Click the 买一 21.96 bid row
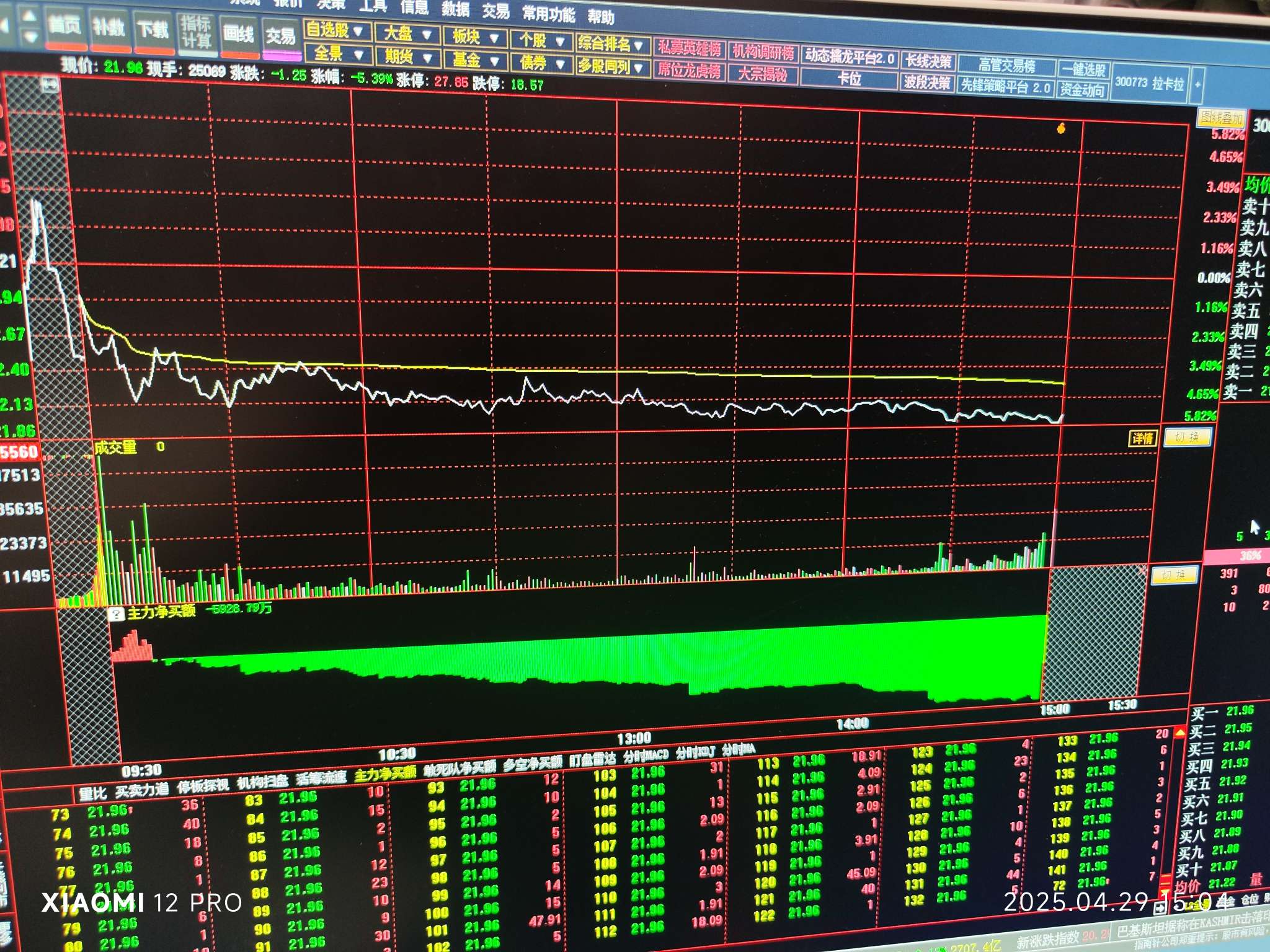 point(1221,712)
